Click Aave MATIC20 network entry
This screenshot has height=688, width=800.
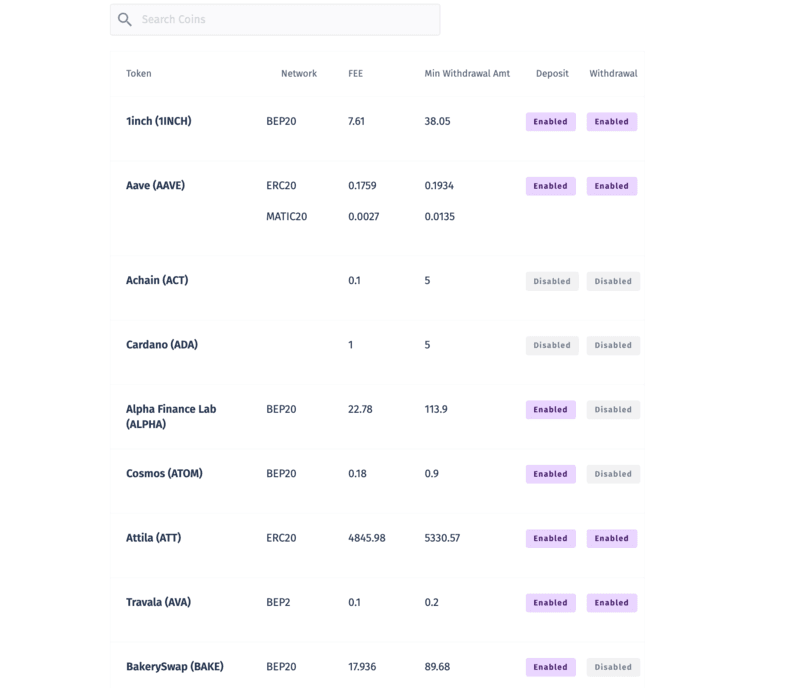click(287, 216)
